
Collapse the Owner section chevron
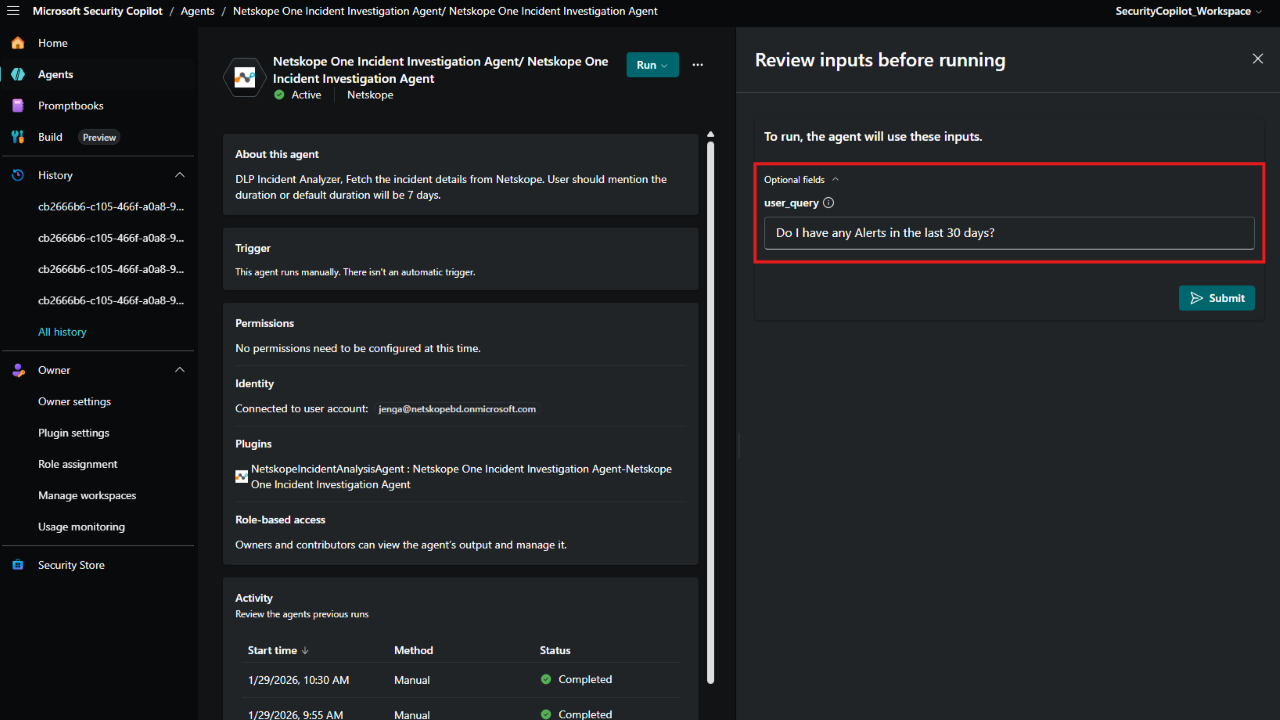click(x=180, y=370)
